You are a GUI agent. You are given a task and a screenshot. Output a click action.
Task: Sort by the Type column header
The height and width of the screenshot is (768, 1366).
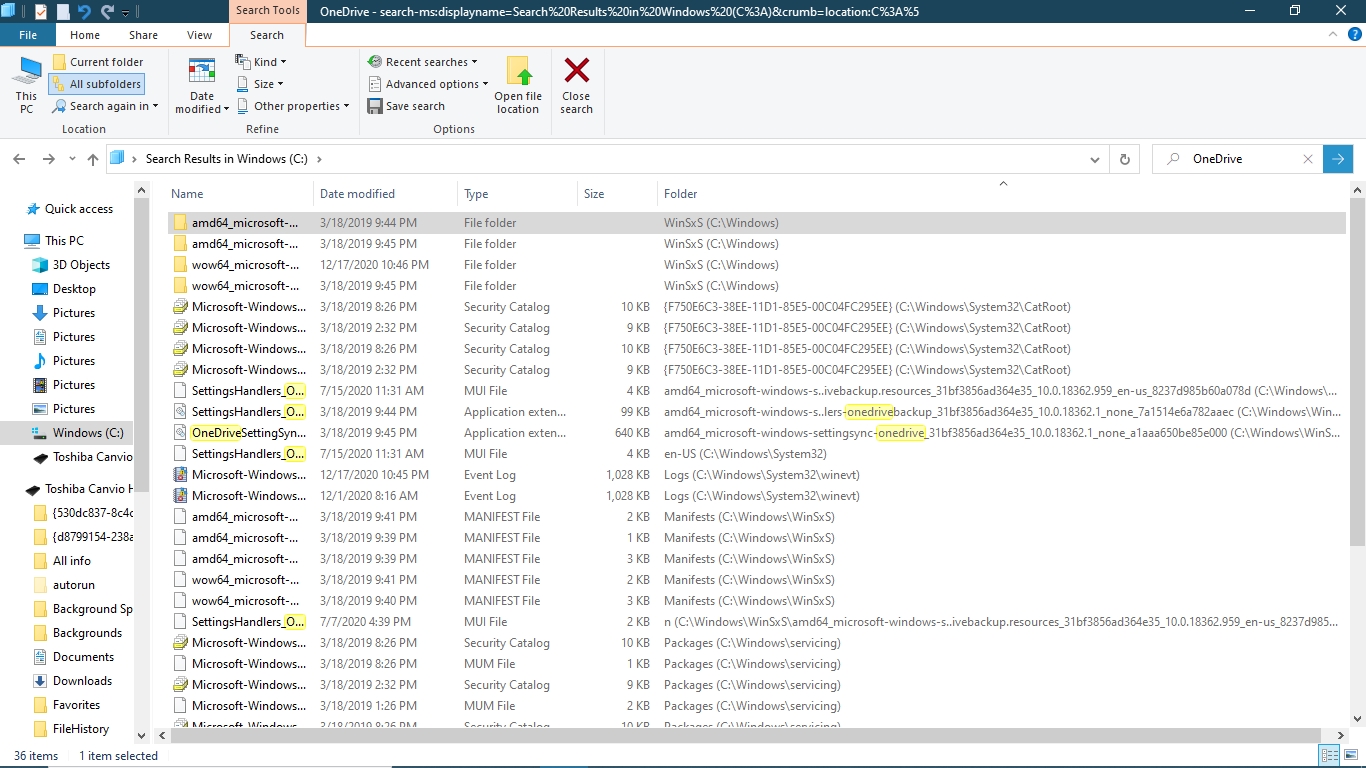518,194
